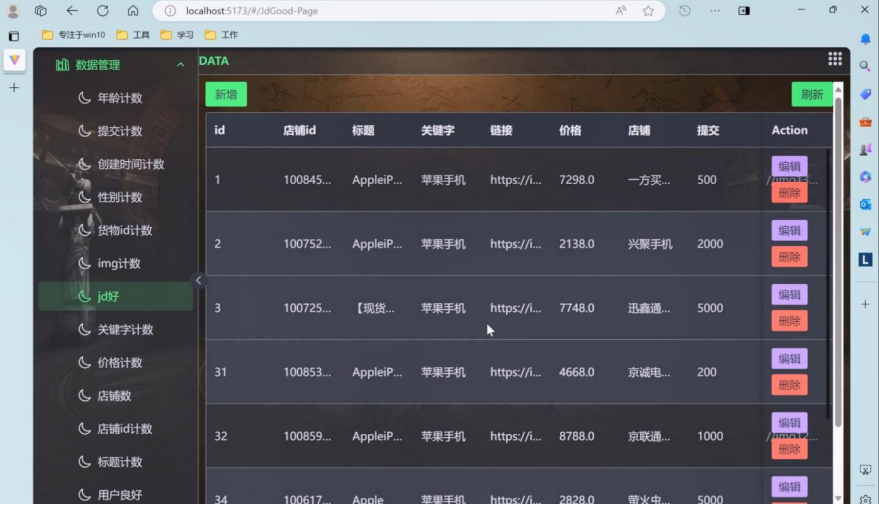Click the 新增 button
Image resolution: width=879 pixels, height=505 pixels.
(x=226, y=95)
